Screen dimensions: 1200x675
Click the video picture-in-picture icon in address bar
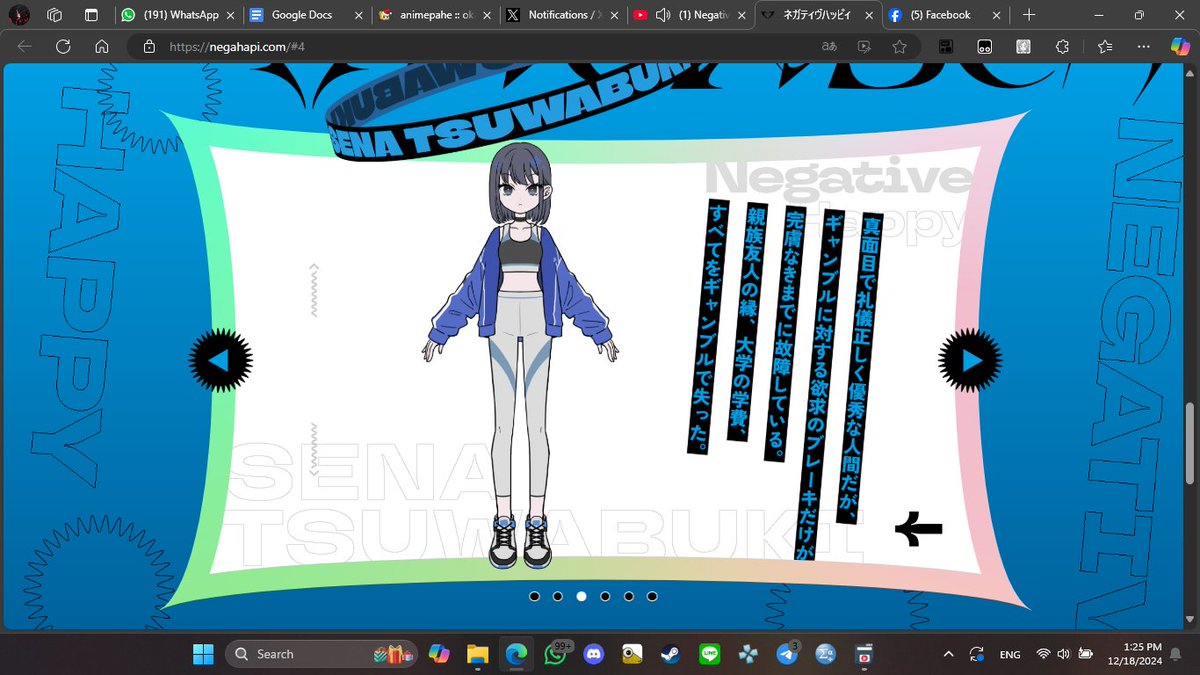[x=864, y=46]
